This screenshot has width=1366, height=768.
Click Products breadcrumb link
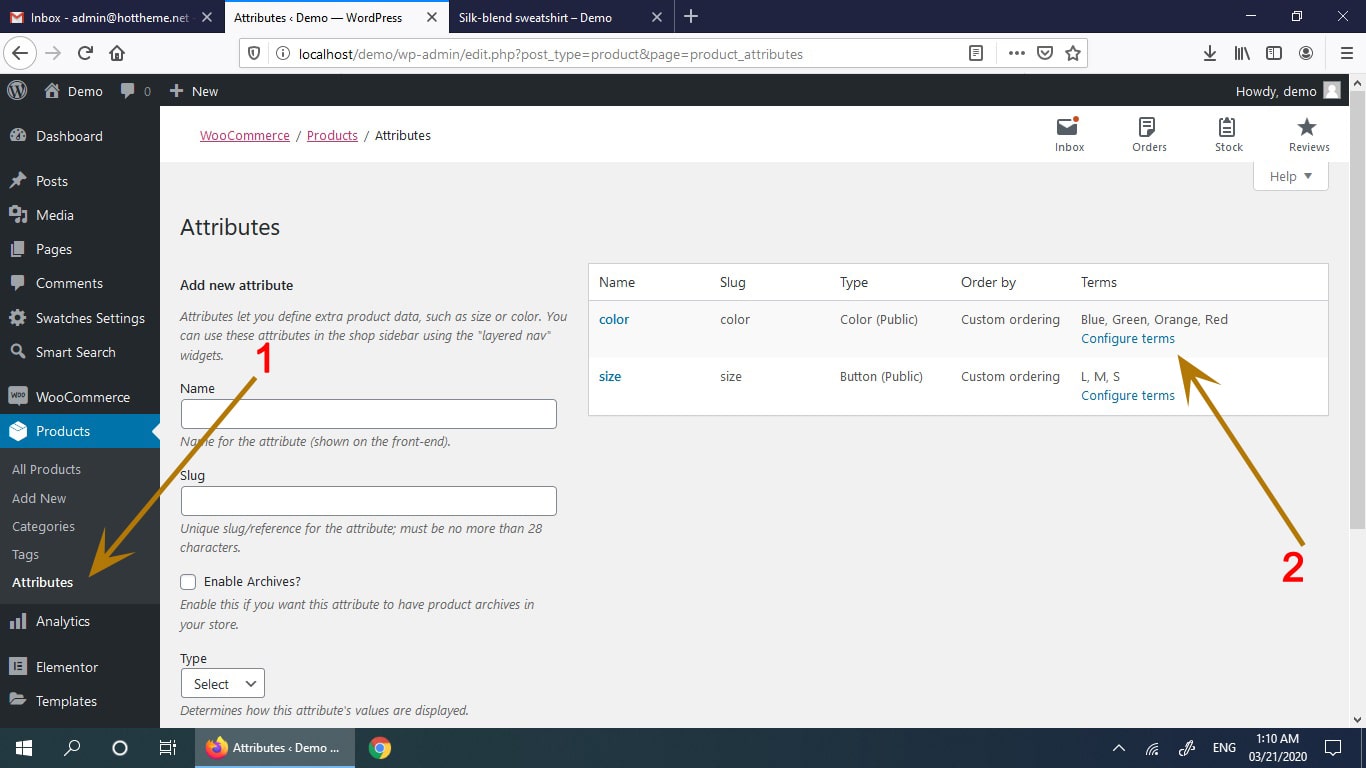pyautogui.click(x=332, y=135)
